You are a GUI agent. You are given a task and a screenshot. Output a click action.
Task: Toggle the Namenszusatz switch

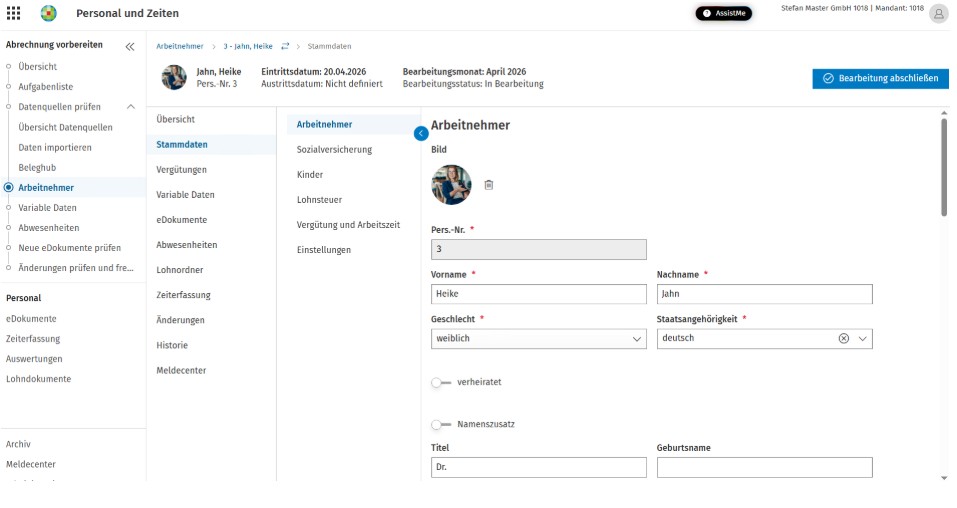click(441, 424)
